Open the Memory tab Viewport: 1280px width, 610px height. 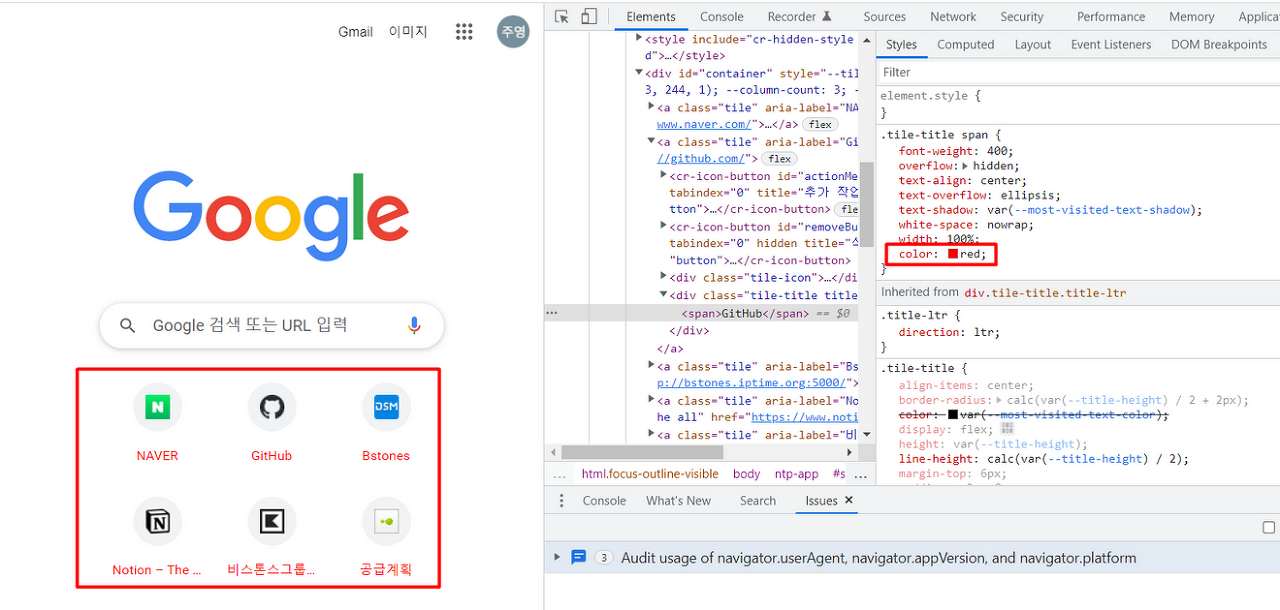1192,17
